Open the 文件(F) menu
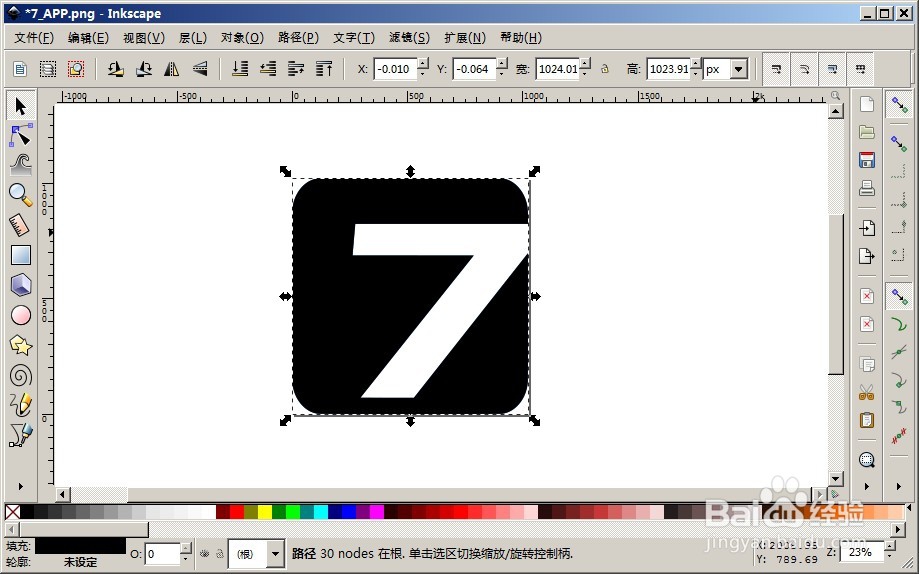Screen dimensions: 919x574 point(34,38)
